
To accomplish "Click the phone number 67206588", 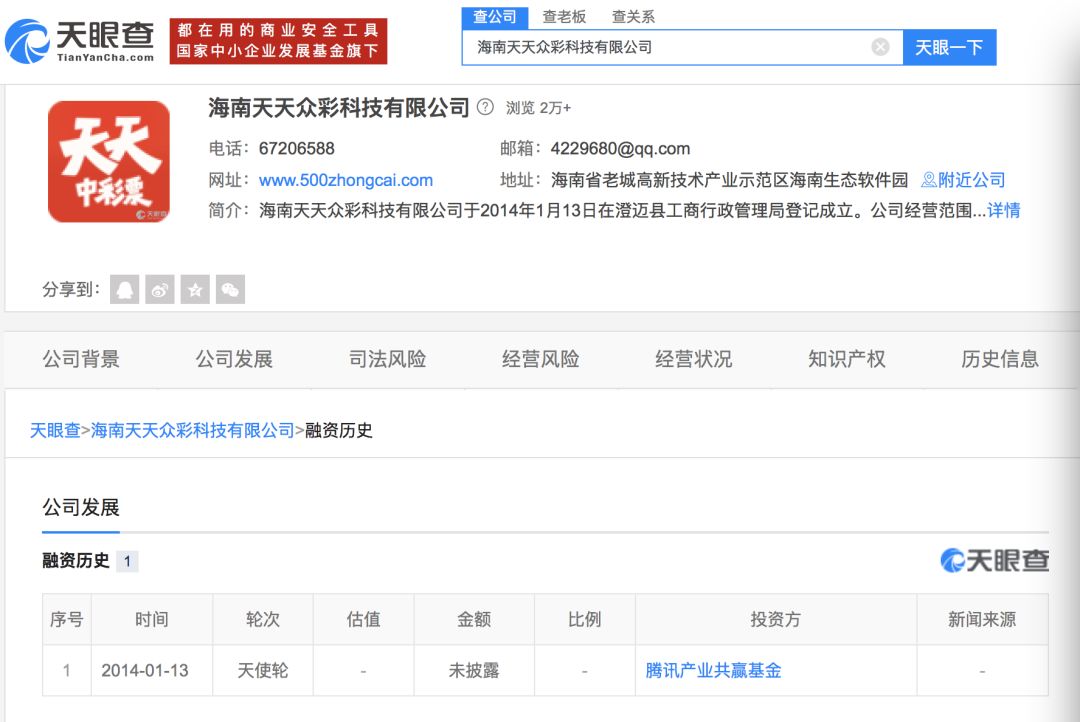I will (x=297, y=149).
